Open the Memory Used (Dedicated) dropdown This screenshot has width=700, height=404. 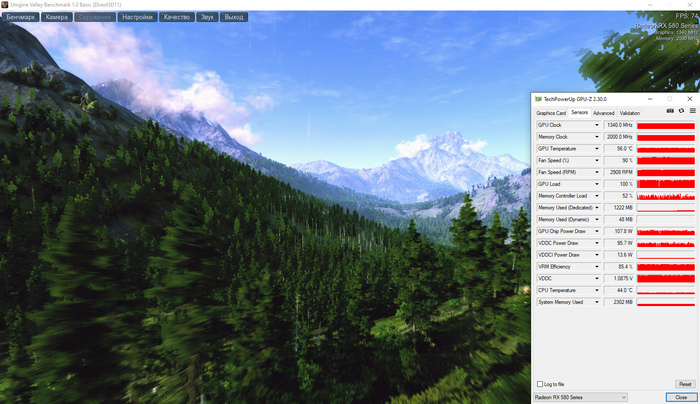(596, 208)
